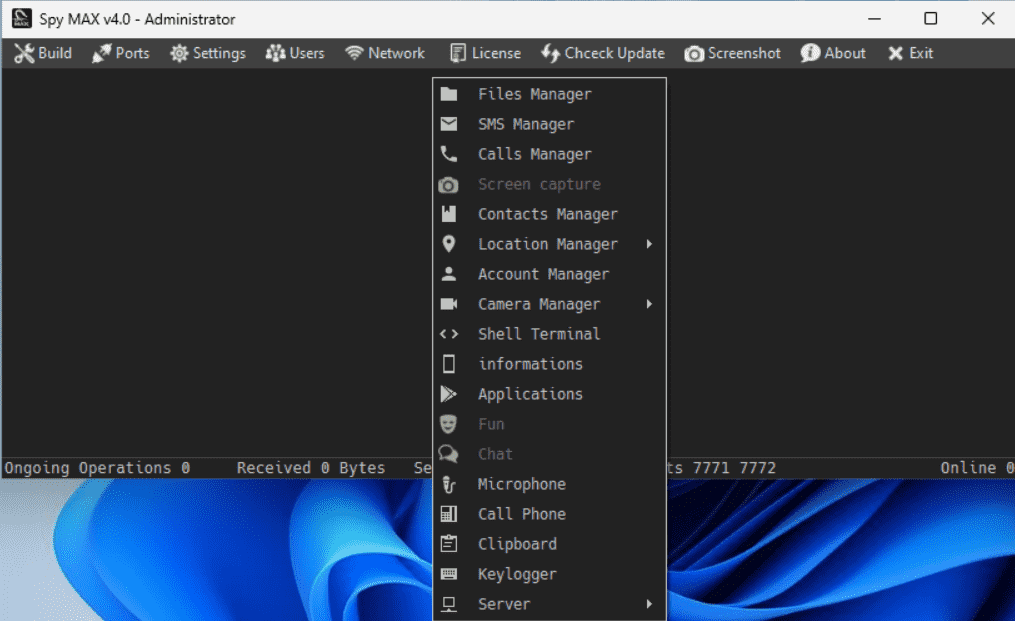This screenshot has height=621, width=1015.
Task: Click the Exit toolbar item
Action: 910,53
